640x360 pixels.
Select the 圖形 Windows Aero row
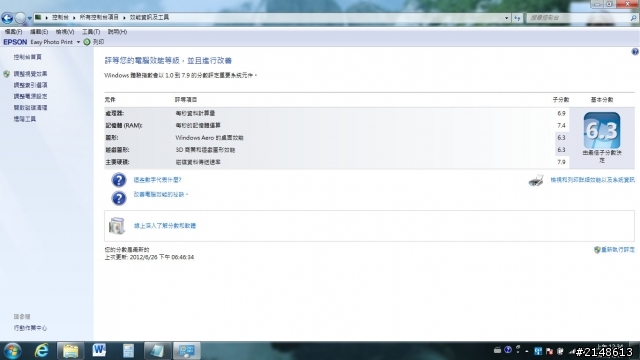pos(337,138)
